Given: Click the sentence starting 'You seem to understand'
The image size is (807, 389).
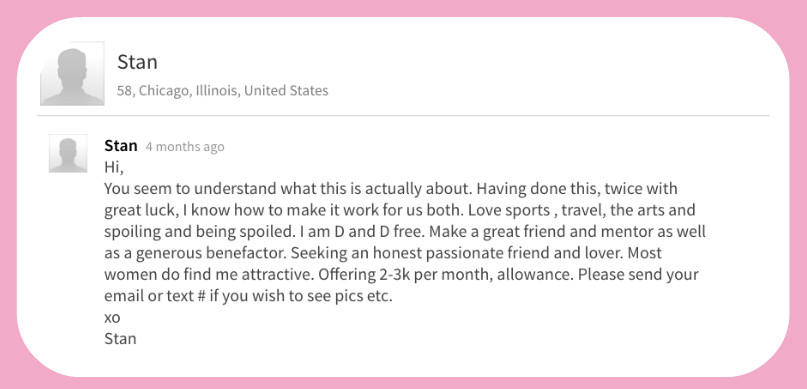Looking at the screenshot, I should pos(288,189).
